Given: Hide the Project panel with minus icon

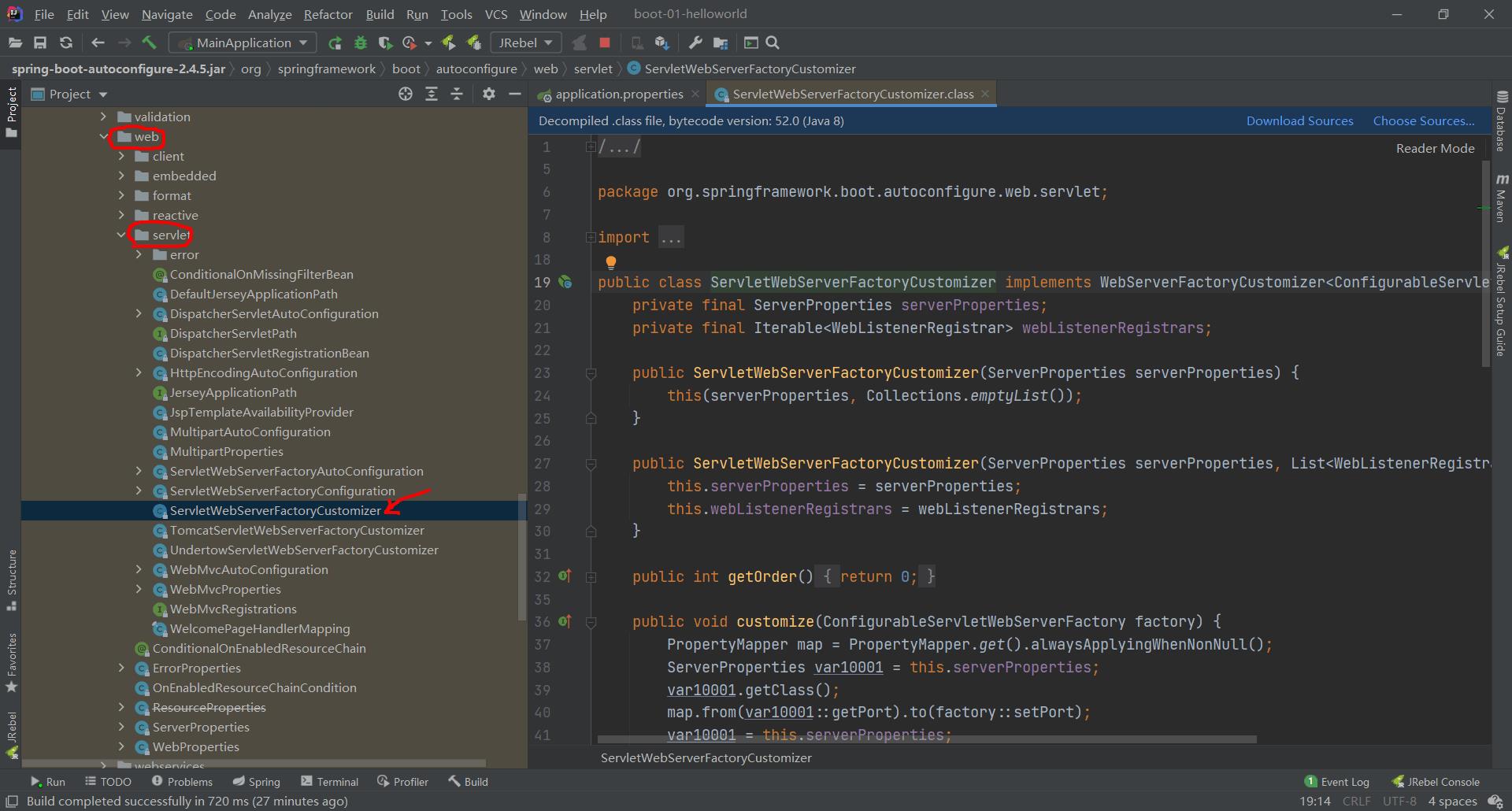Looking at the screenshot, I should click(515, 94).
